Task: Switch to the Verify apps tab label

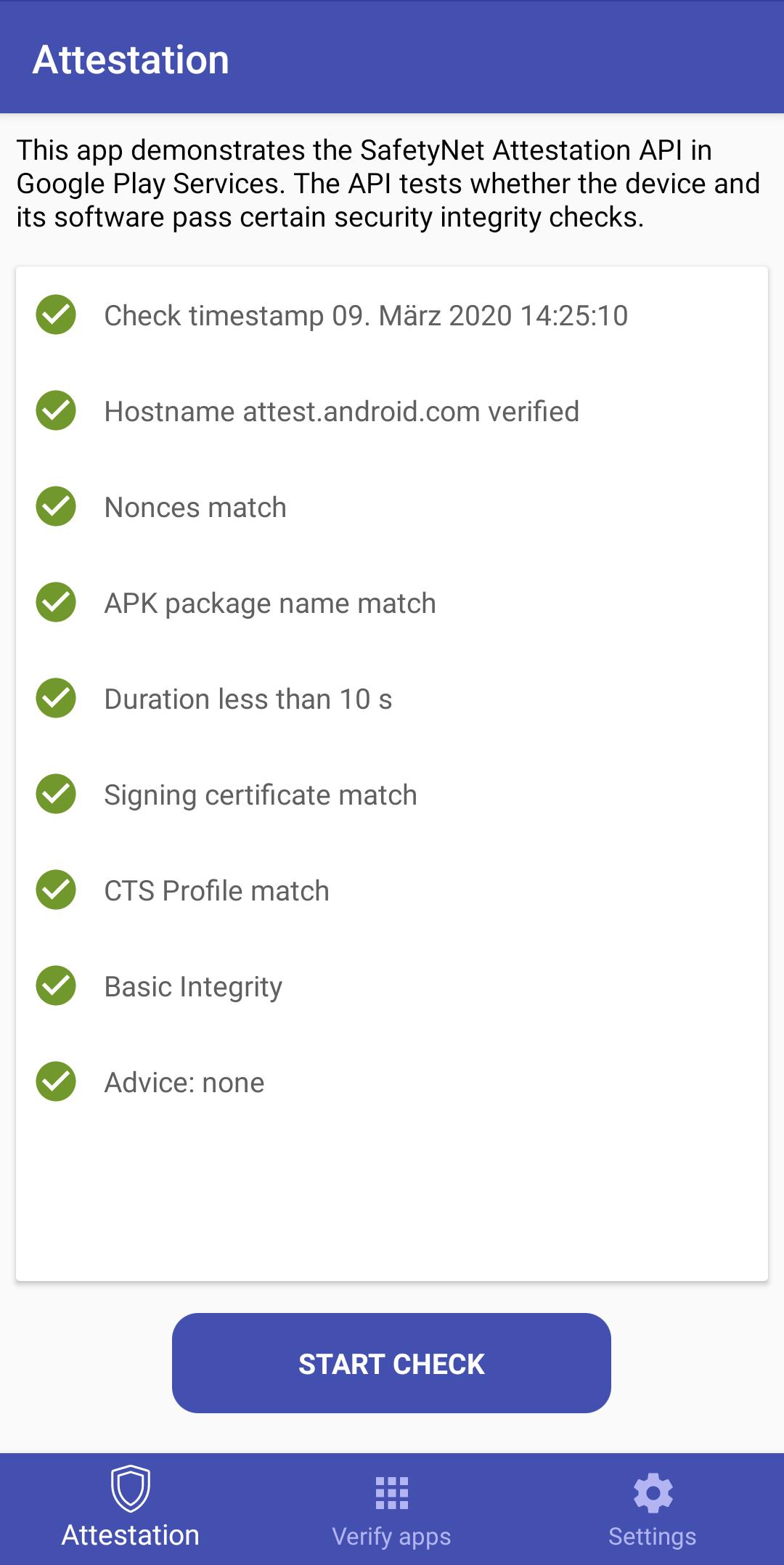Action: point(392,1537)
